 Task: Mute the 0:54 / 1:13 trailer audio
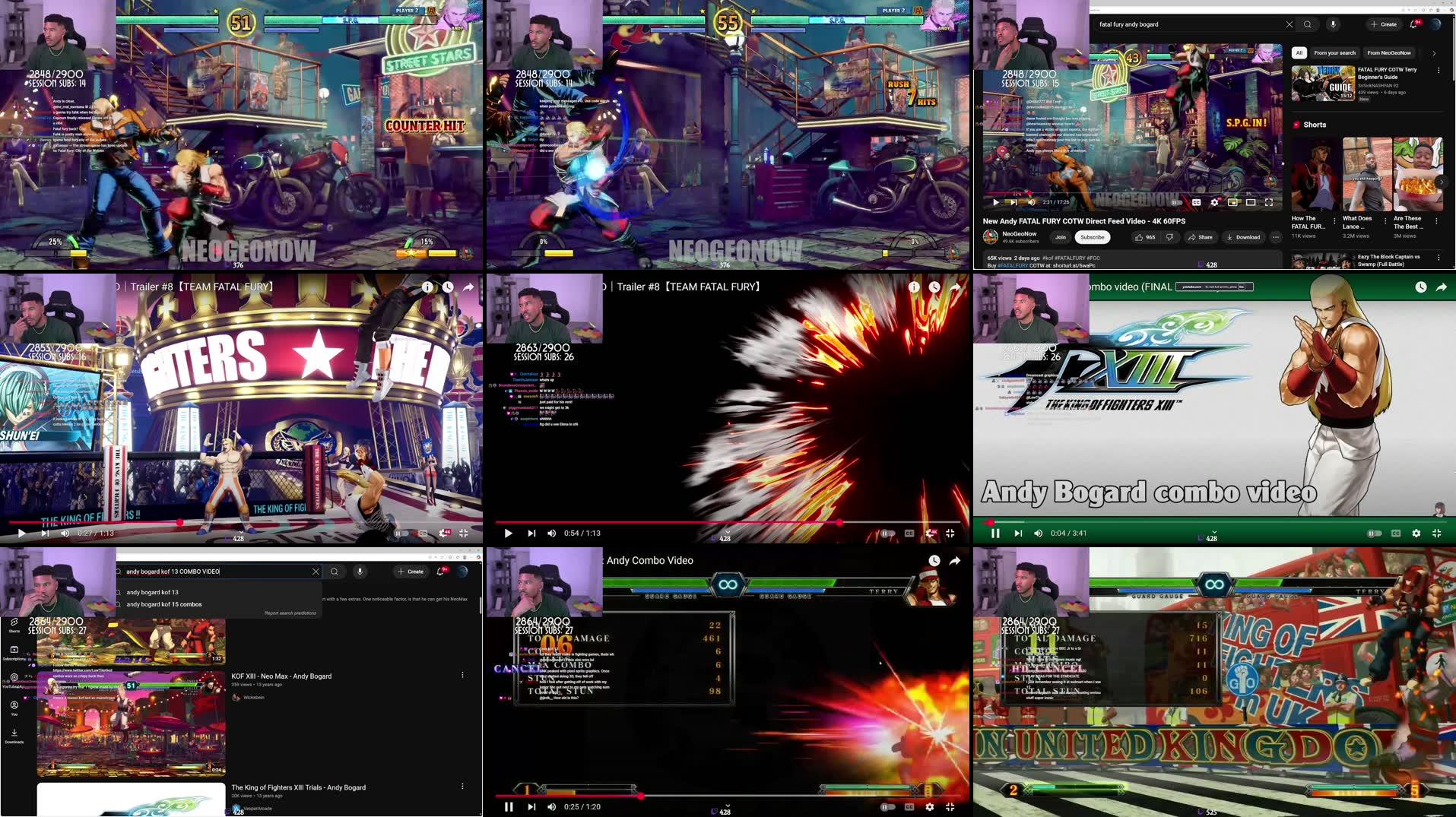point(552,534)
